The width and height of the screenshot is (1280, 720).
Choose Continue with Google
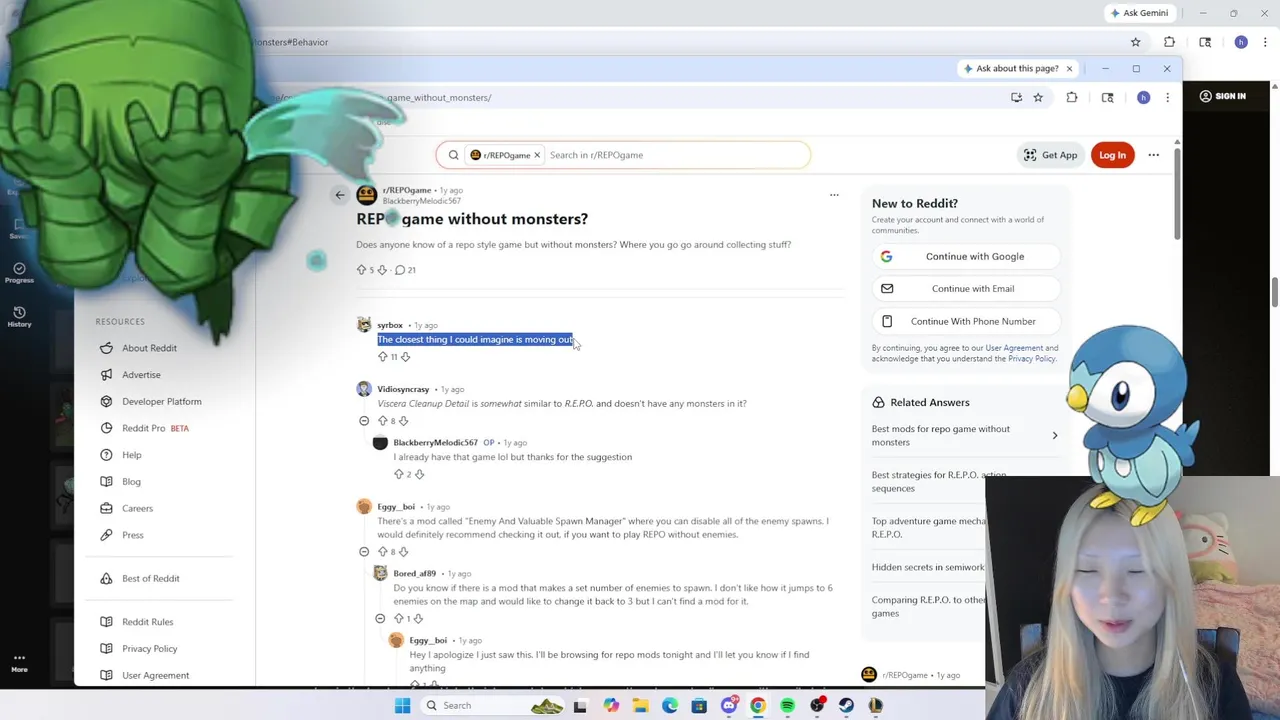click(965, 256)
